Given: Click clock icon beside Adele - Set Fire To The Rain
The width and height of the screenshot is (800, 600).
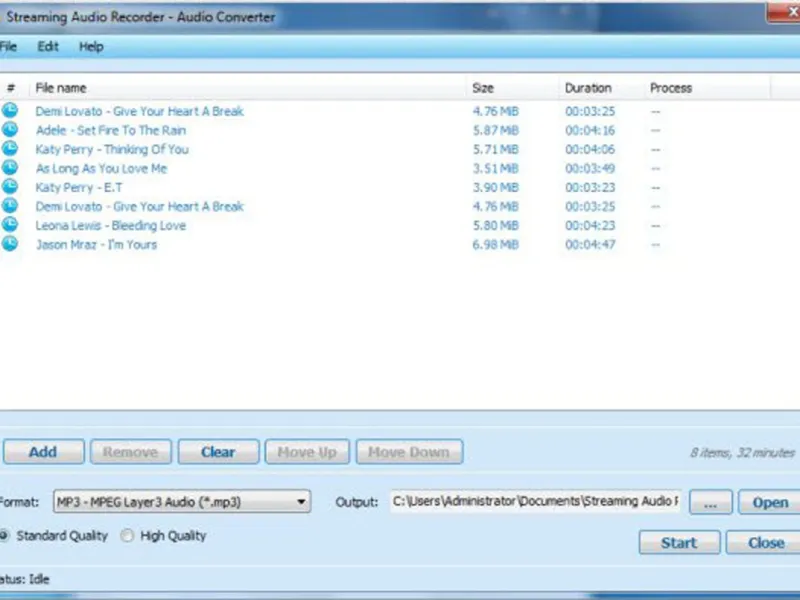Looking at the screenshot, I should [10, 130].
